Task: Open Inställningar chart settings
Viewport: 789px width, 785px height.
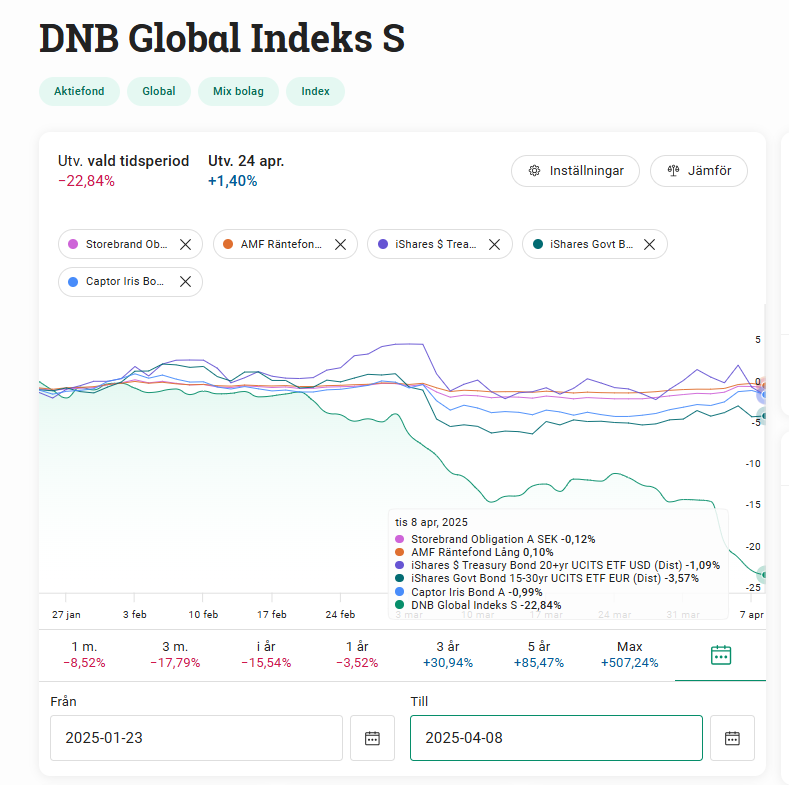Action: pos(575,171)
